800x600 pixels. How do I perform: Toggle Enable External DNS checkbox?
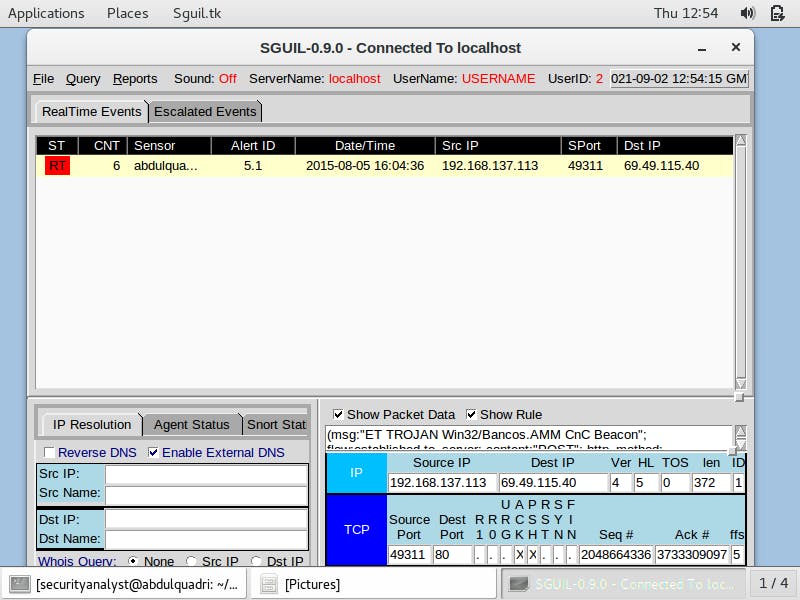tap(153, 453)
